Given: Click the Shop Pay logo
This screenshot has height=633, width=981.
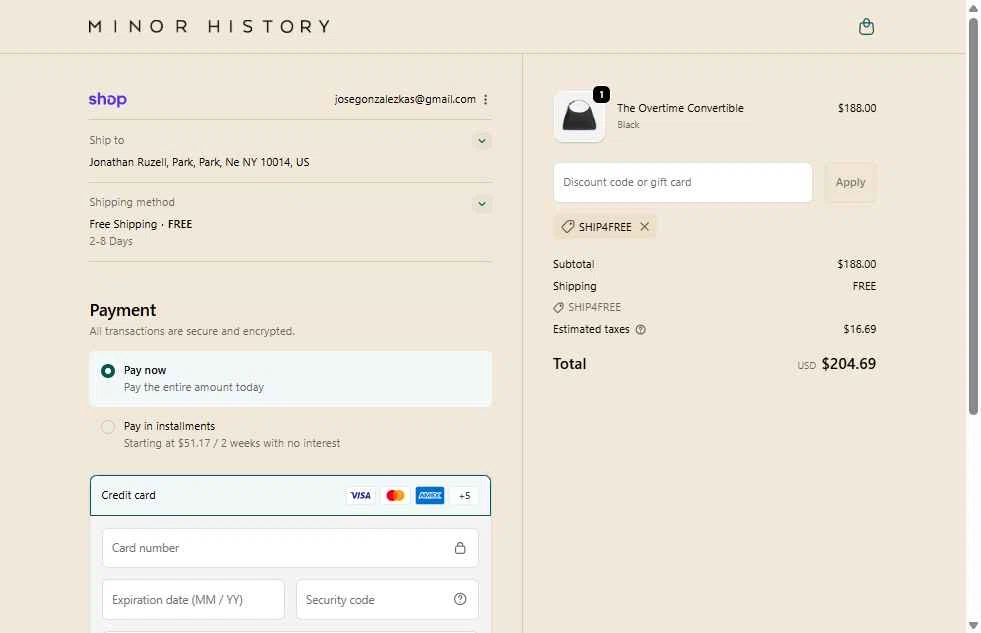Looking at the screenshot, I should pos(108,99).
